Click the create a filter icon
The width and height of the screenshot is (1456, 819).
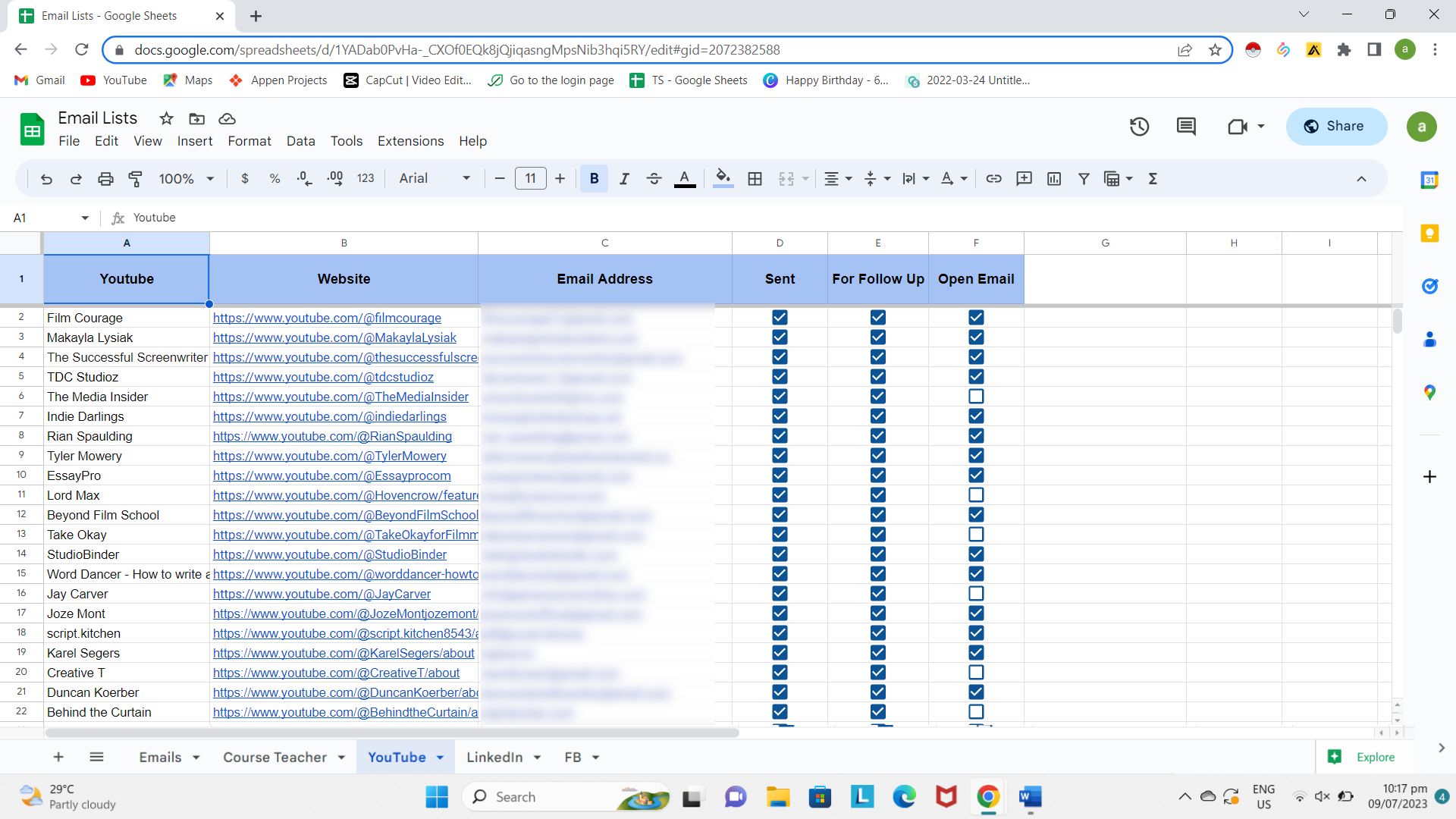[1084, 179]
